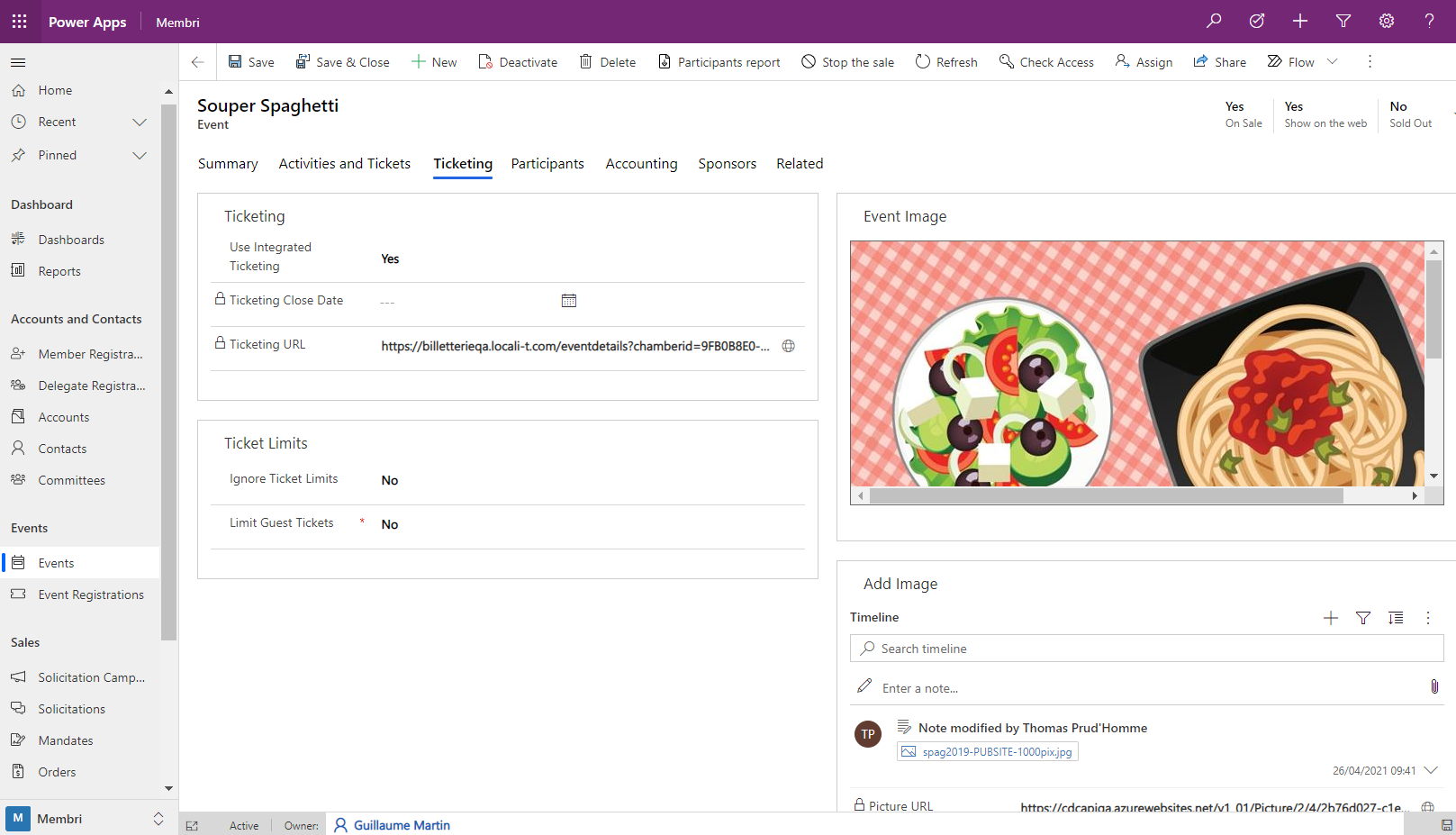Open owner Guillaume Martin's record
Viewport: 1456px width, 835px height.
pos(402,824)
